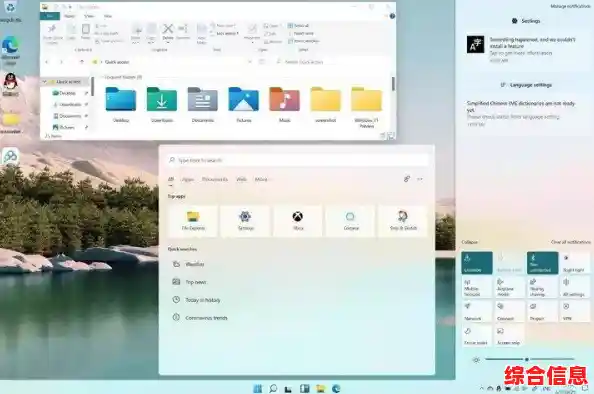Image resolution: width=594 pixels, height=394 pixels.
Task: Click the Start button on taskbar
Action: tap(258, 388)
